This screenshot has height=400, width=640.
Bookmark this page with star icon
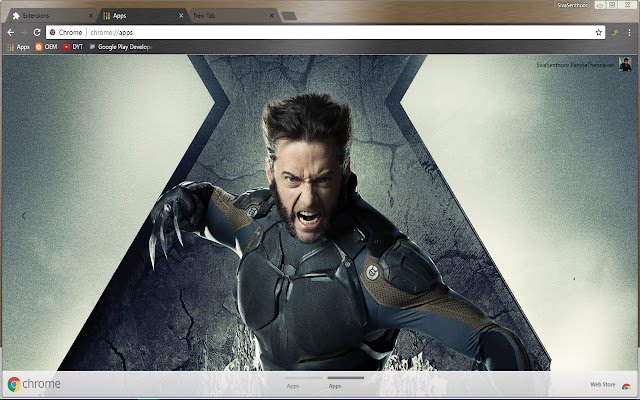pos(598,32)
